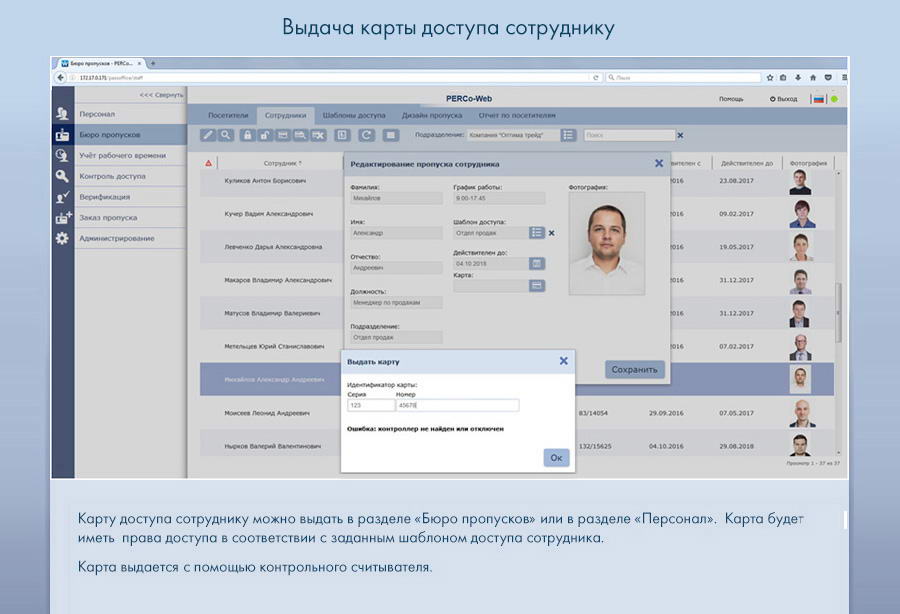Open calendar picker for Действителен до

point(537,263)
